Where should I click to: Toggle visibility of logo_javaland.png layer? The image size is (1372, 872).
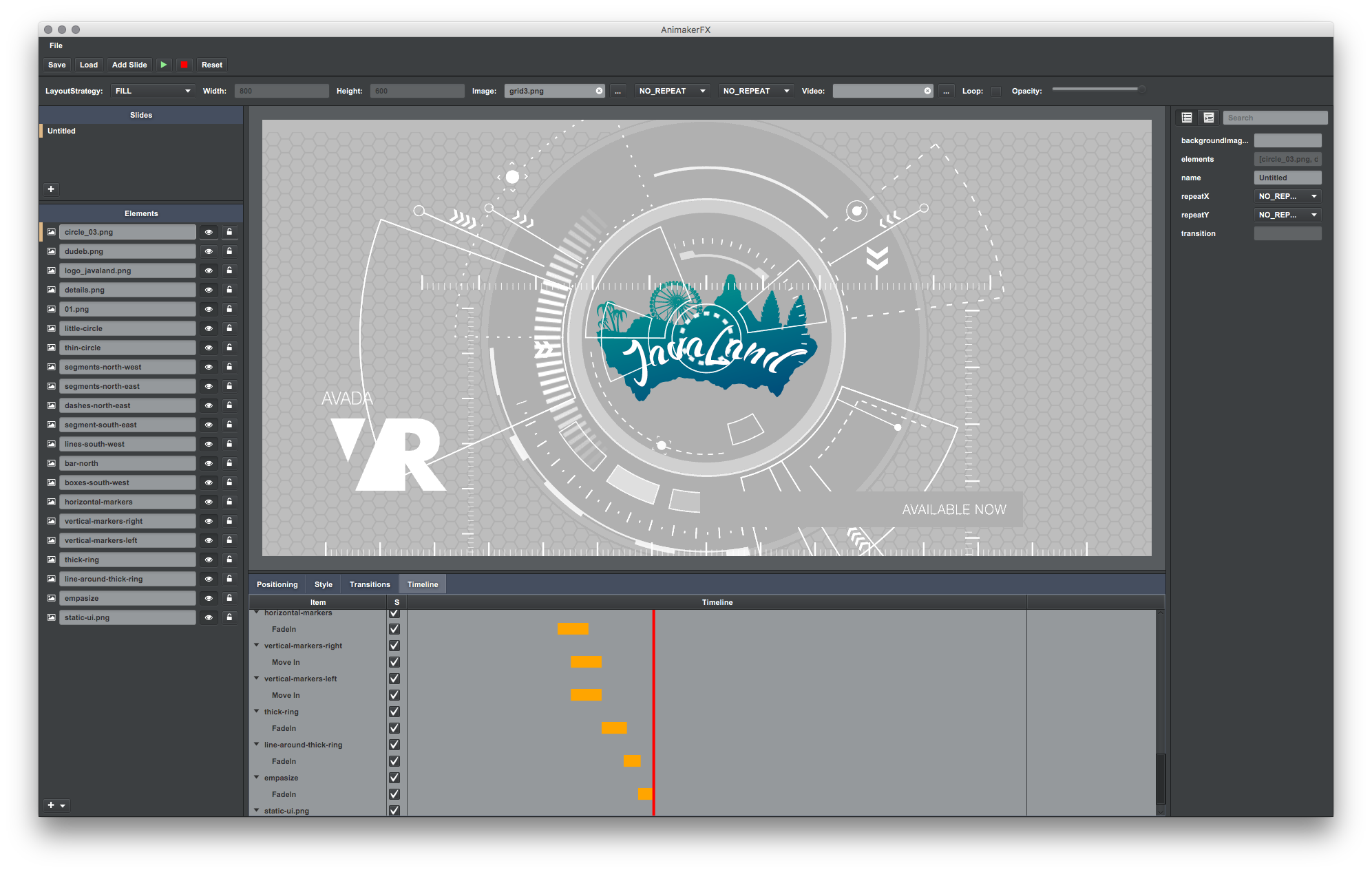click(x=209, y=270)
